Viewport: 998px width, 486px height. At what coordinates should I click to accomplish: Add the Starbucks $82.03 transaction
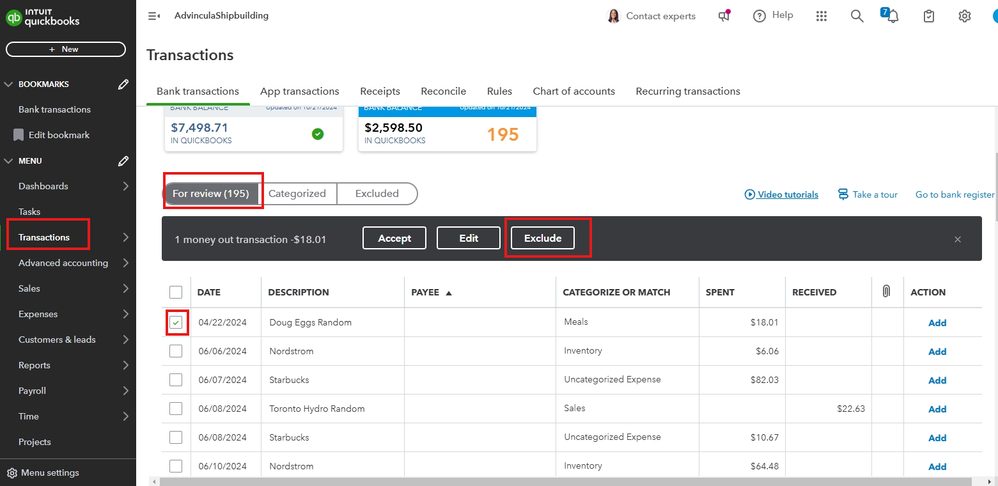tap(937, 380)
